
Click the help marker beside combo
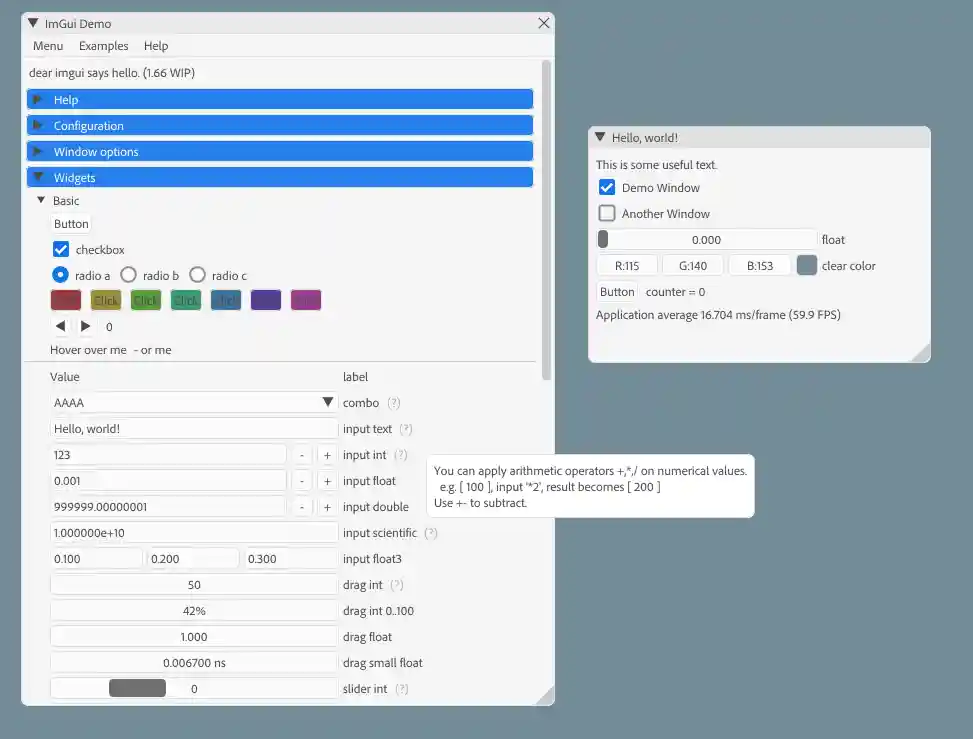[394, 403]
